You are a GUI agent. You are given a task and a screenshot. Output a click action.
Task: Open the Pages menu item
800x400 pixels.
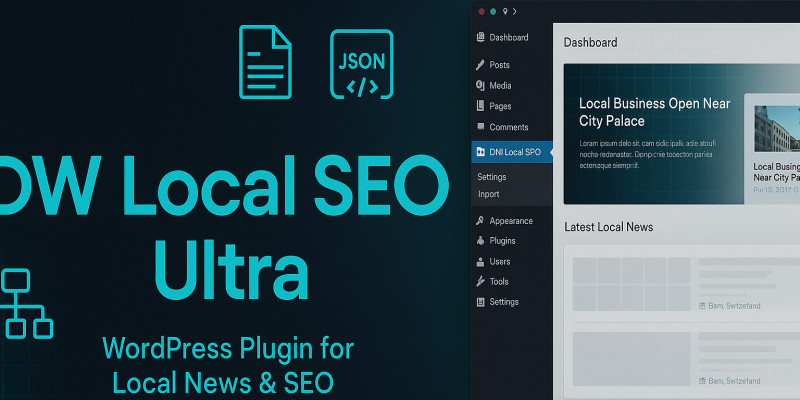pyautogui.click(x=500, y=106)
